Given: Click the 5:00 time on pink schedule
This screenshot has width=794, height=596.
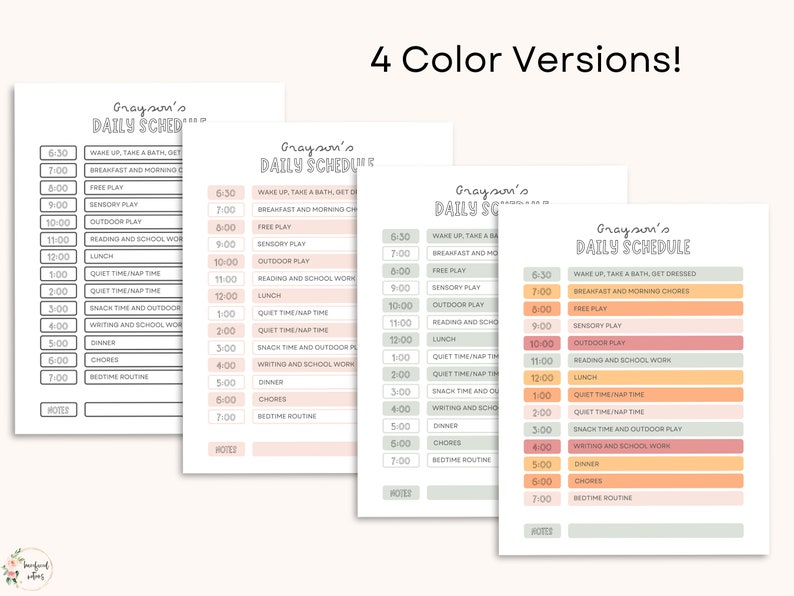Looking at the screenshot, I should (226, 383).
